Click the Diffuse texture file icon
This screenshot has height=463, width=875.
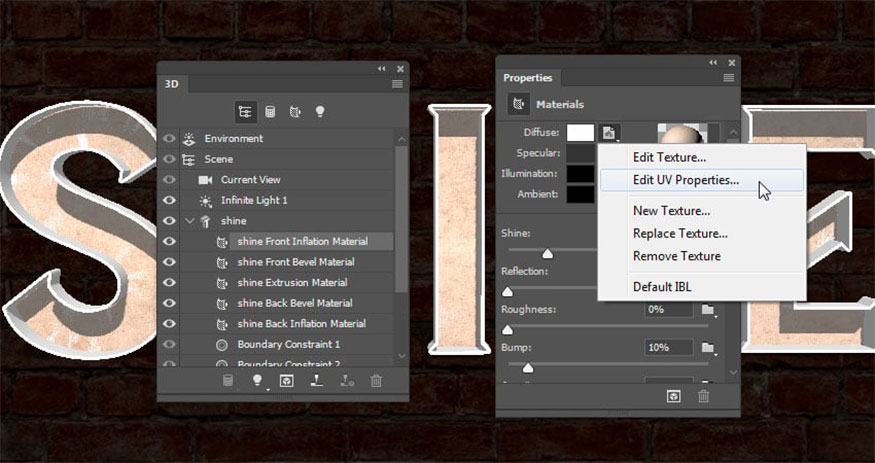(x=610, y=133)
